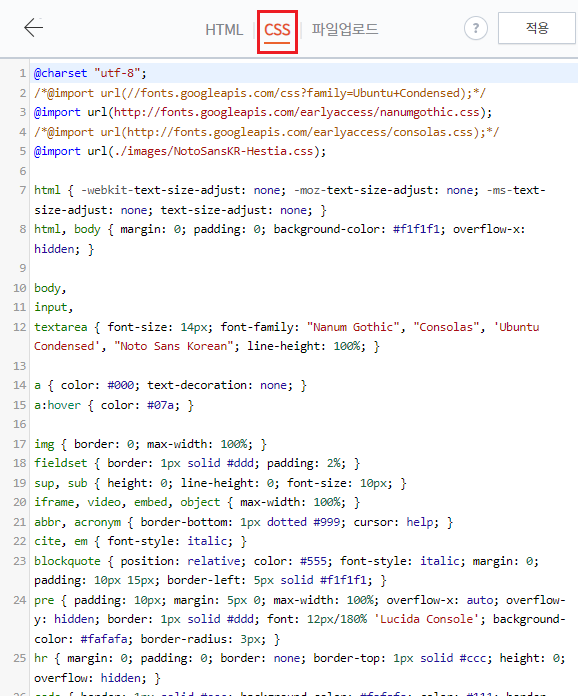Open the help question mark icon
This screenshot has height=696, width=578.
pyautogui.click(x=475, y=28)
